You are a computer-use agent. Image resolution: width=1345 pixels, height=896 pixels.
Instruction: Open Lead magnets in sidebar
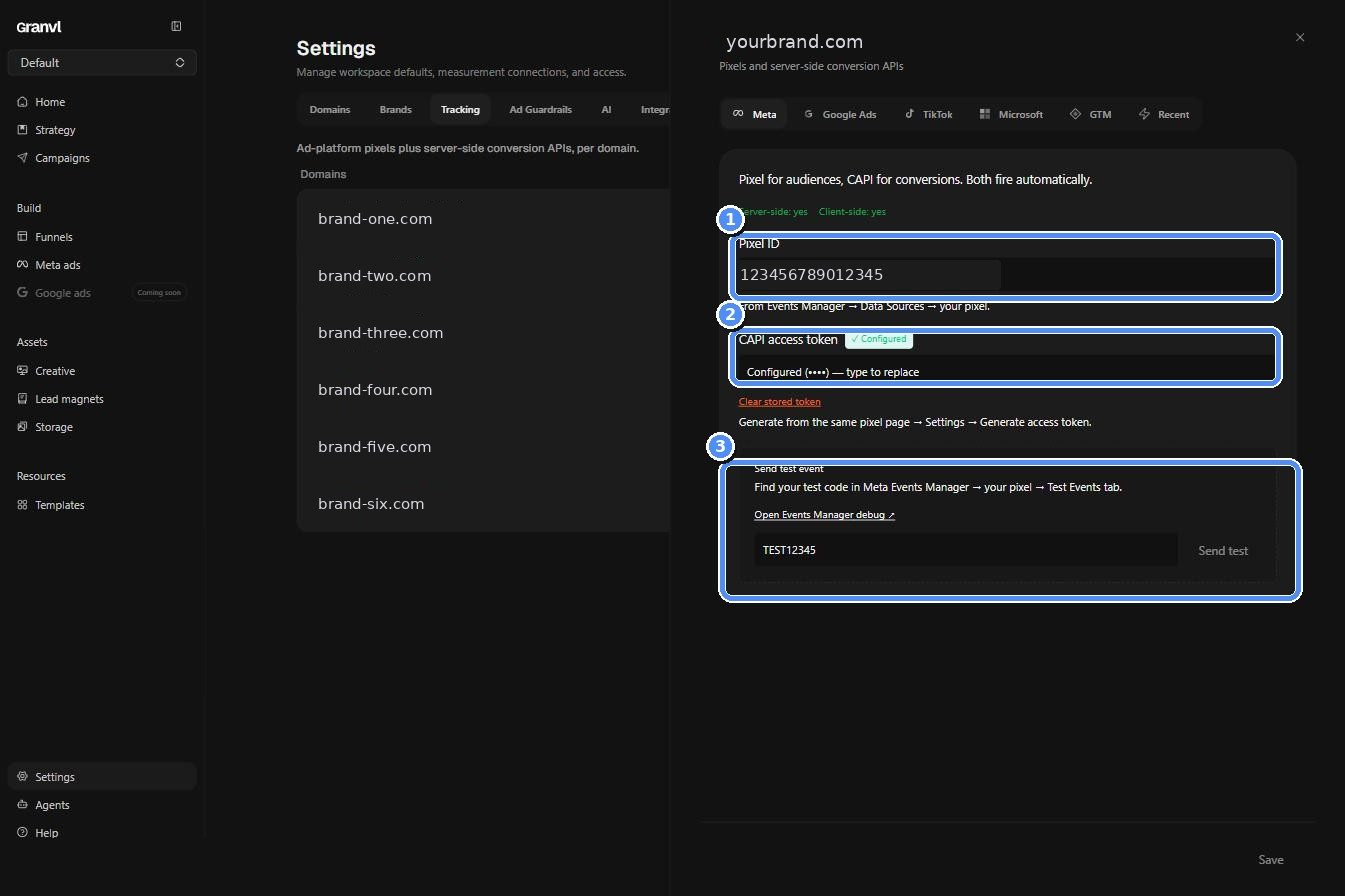click(x=102, y=399)
